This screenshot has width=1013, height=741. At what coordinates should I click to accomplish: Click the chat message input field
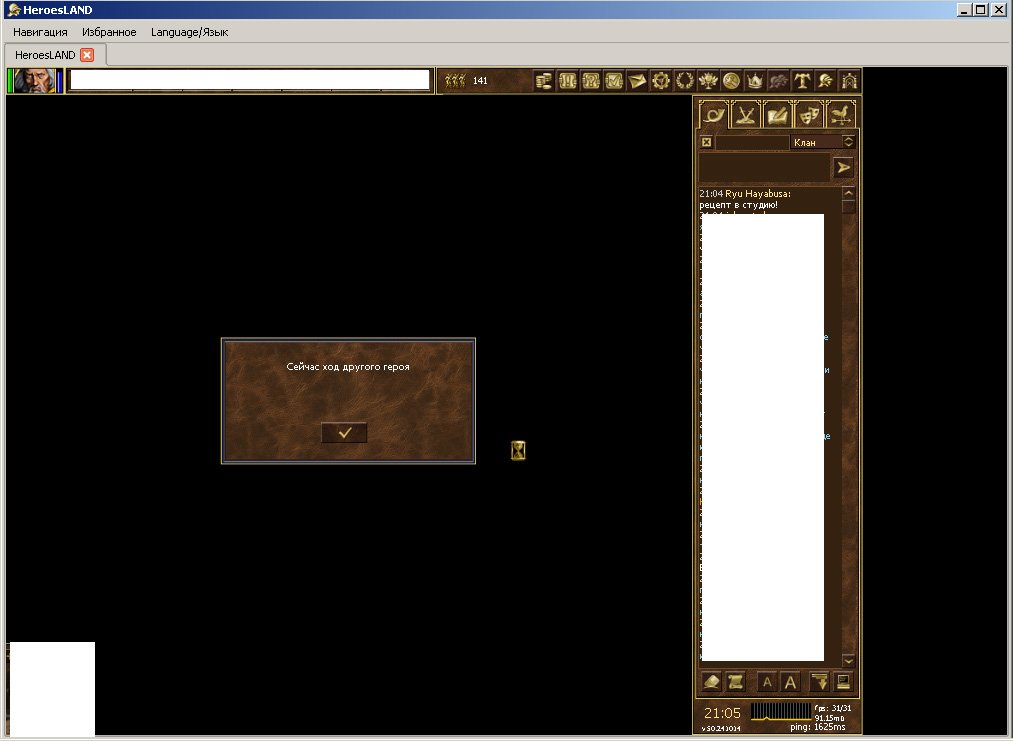click(764, 167)
